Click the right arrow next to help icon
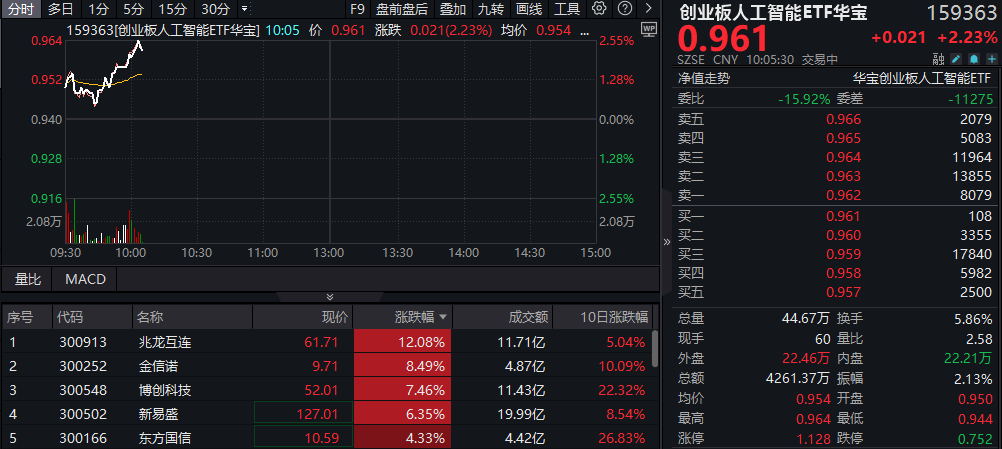The width and height of the screenshot is (1002, 449). pos(649,9)
